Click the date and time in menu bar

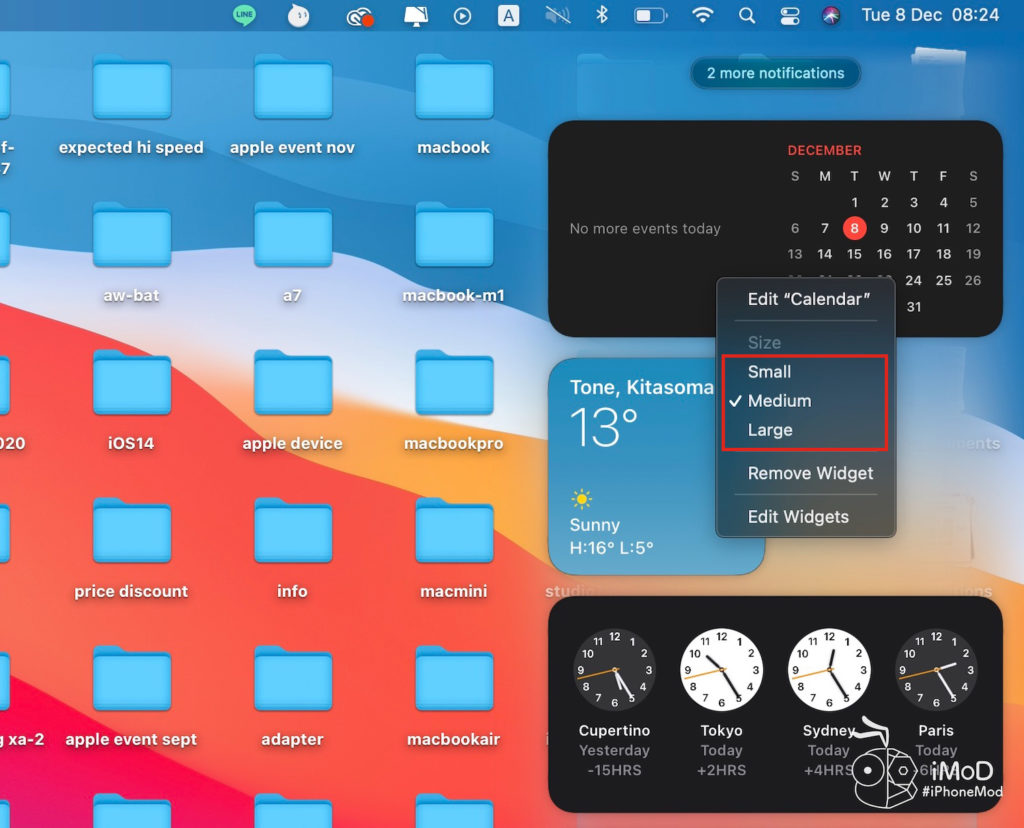[x=930, y=15]
